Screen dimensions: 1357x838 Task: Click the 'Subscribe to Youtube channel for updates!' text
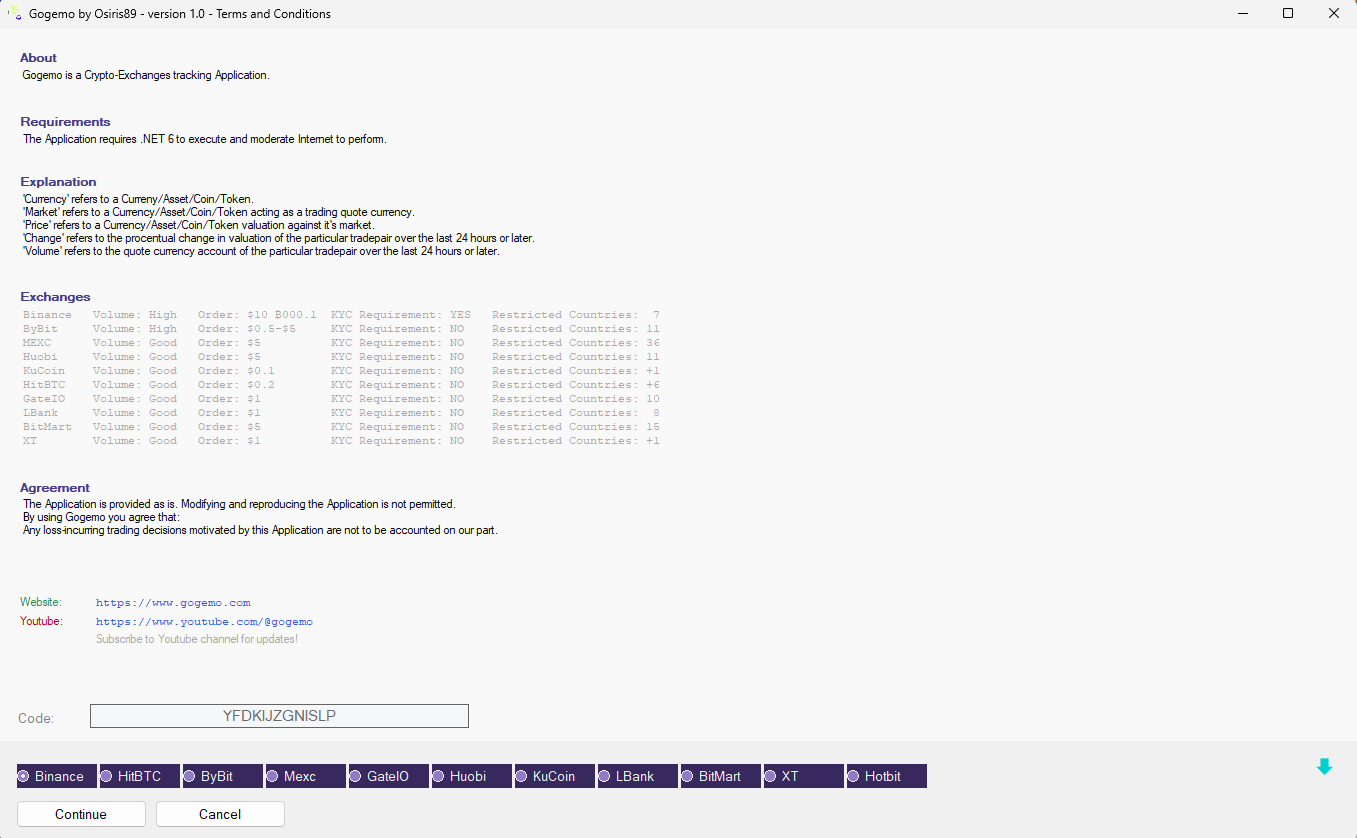tap(197, 639)
